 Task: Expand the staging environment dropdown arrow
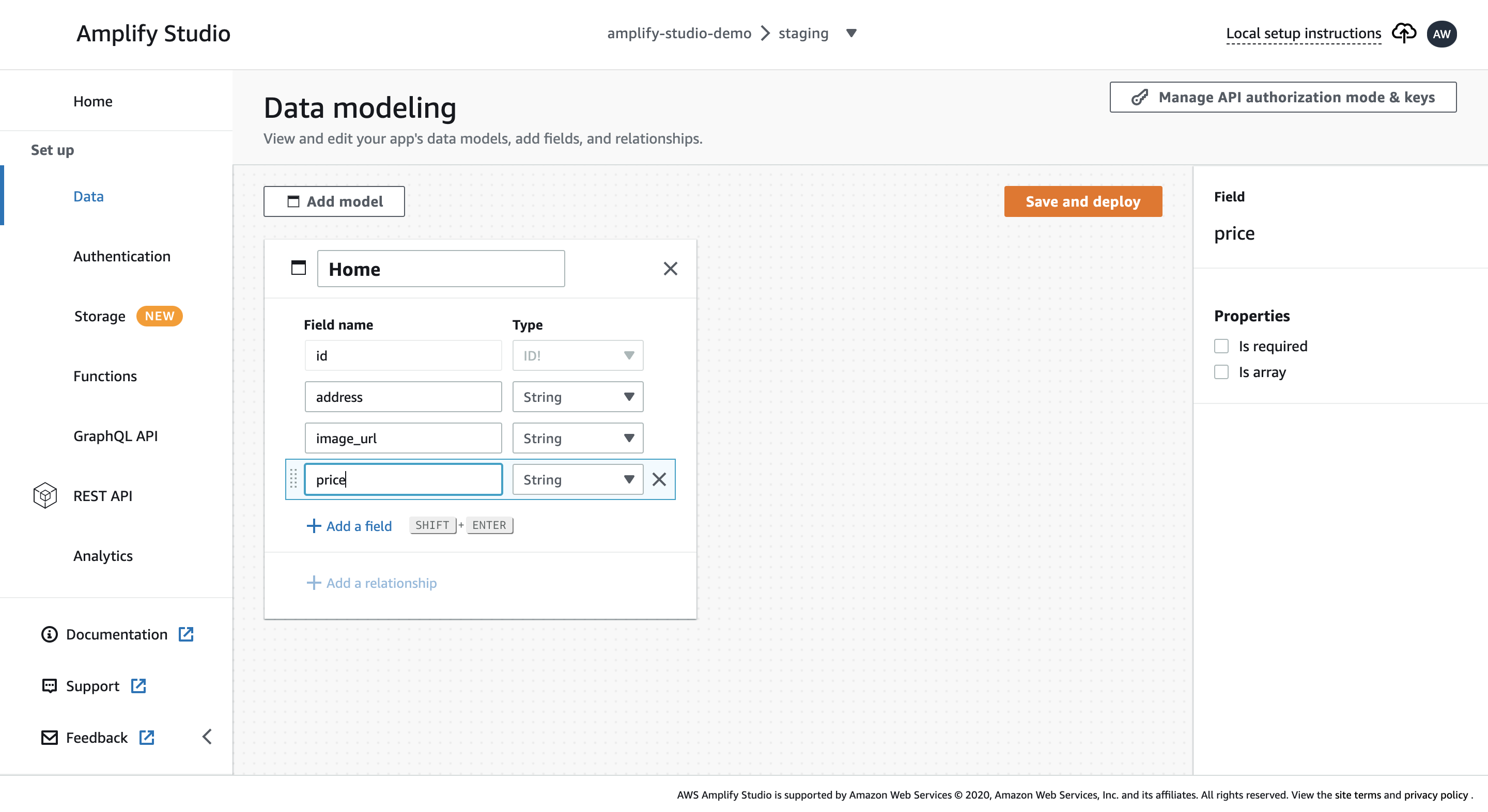click(851, 34)
